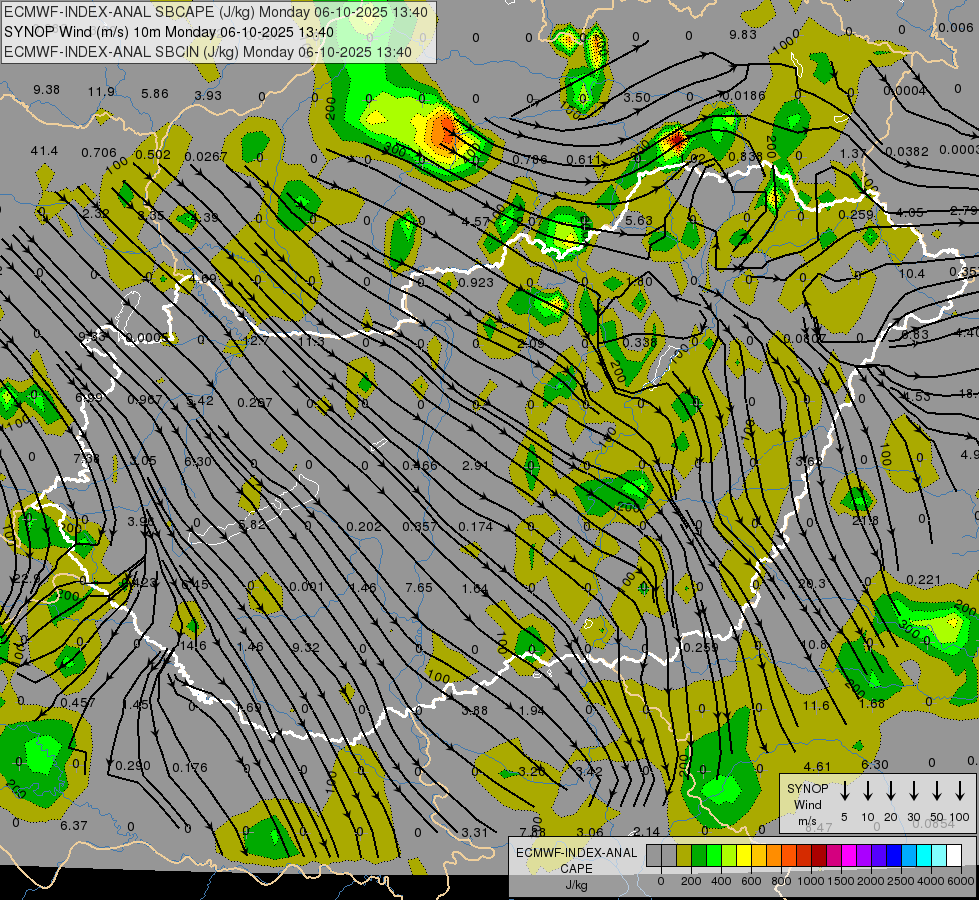Click the 0.202 value on the map
Viewport: 979px width, 900px height.
pyautogui.click(x=363, y=527)
